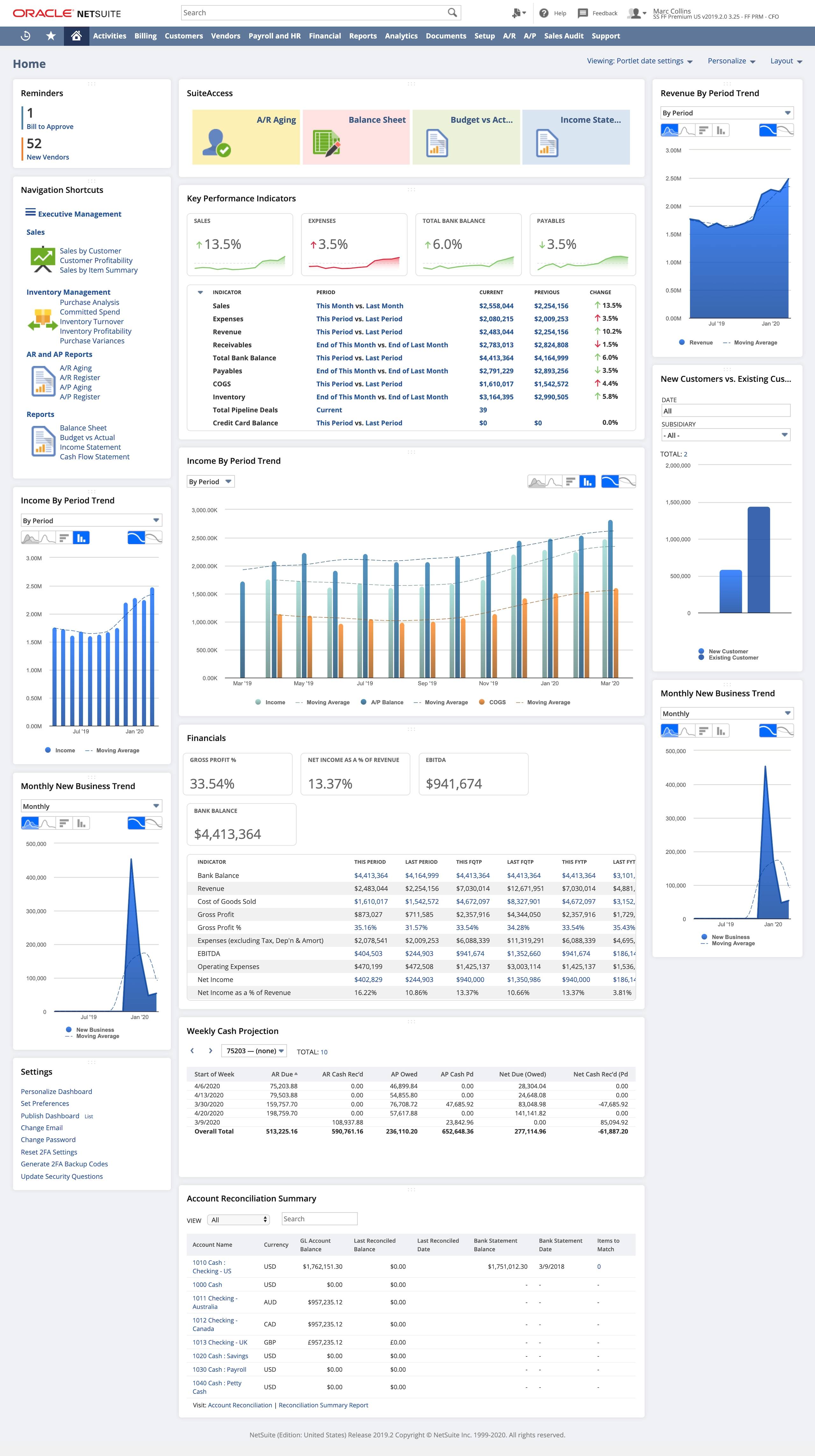
Task: Toggle dual-series curve in left Income trend
Action: coord(154,537)
